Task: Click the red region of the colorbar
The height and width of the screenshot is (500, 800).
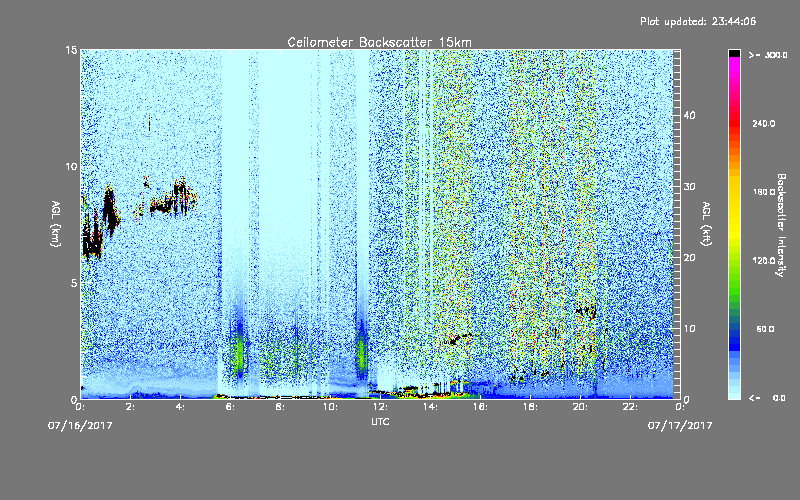Action: coord(734,122)
